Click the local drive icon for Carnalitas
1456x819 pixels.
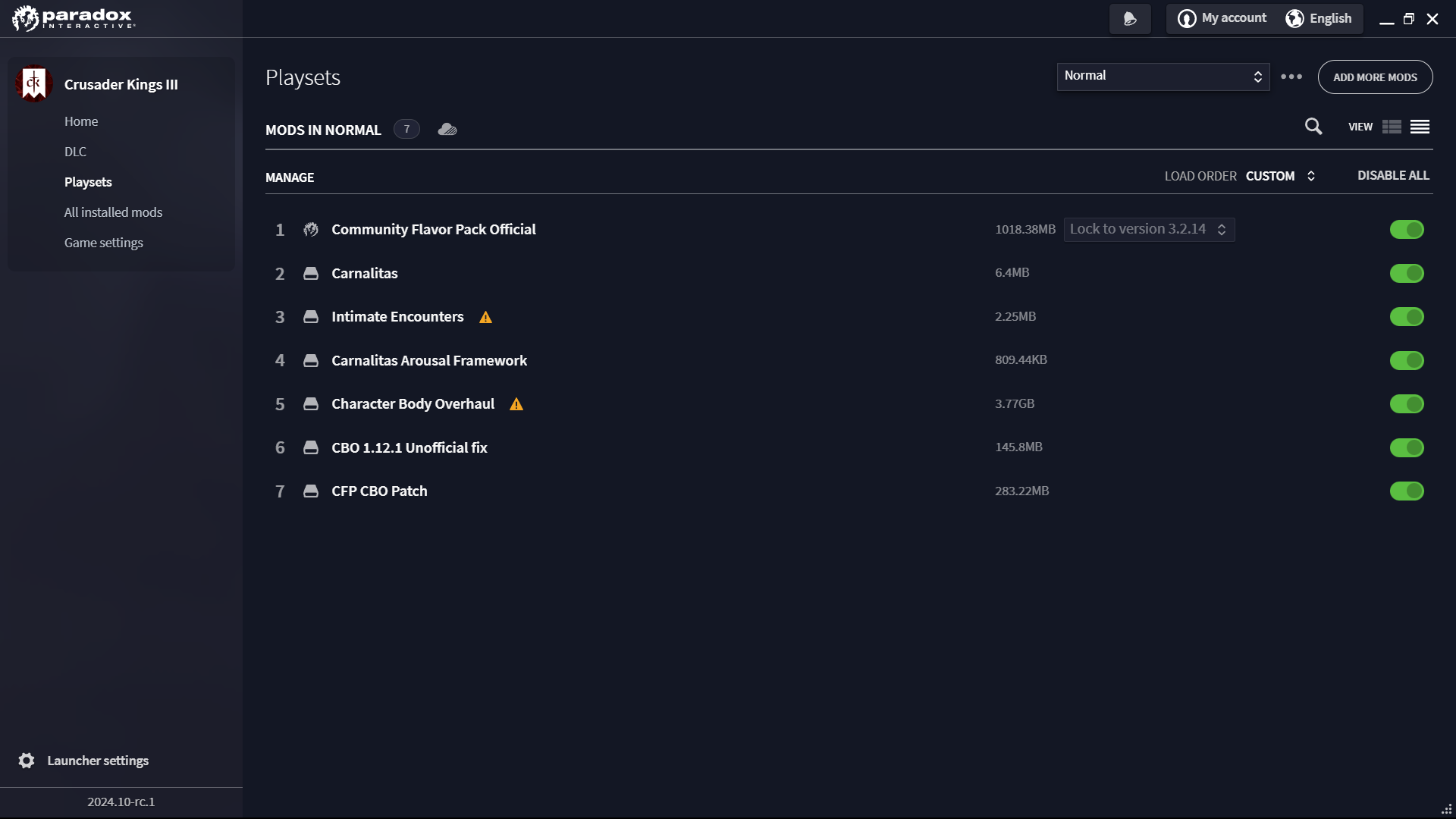point(311,273)
